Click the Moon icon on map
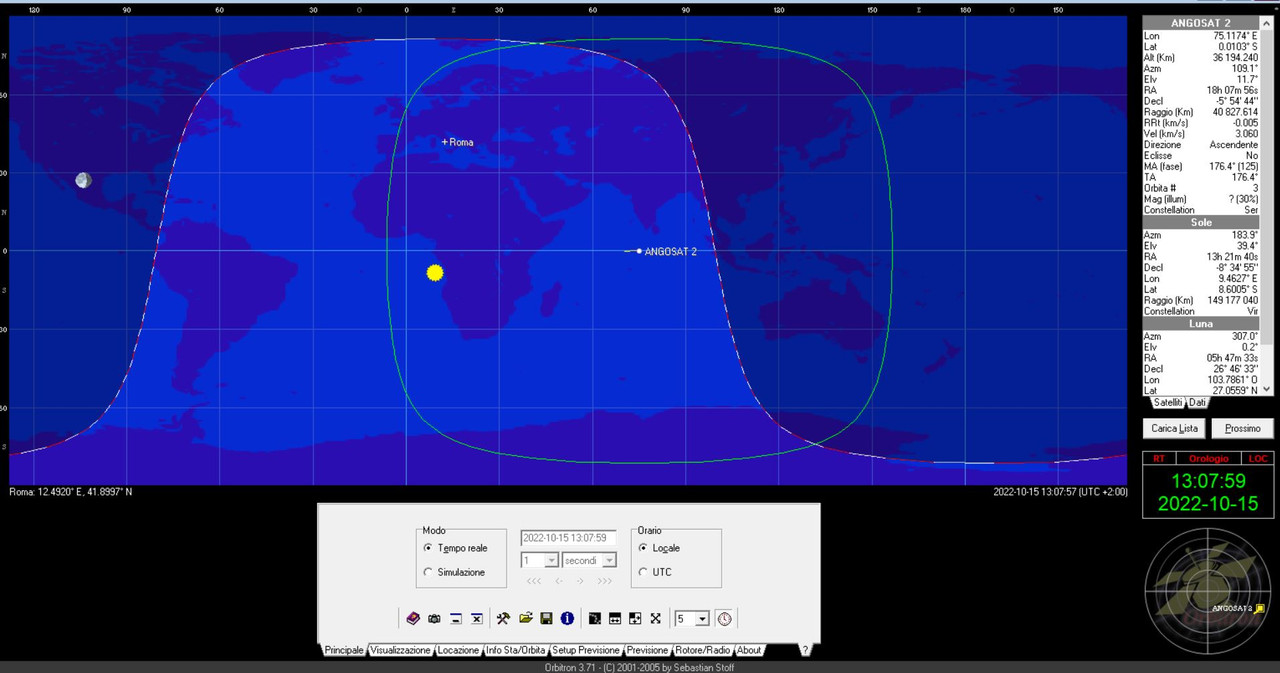 tap(83, 180)
